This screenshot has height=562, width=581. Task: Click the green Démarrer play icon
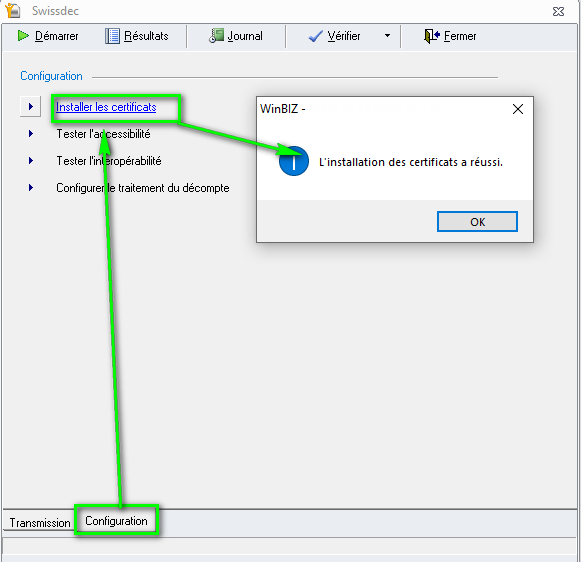[x=23, y=36]
